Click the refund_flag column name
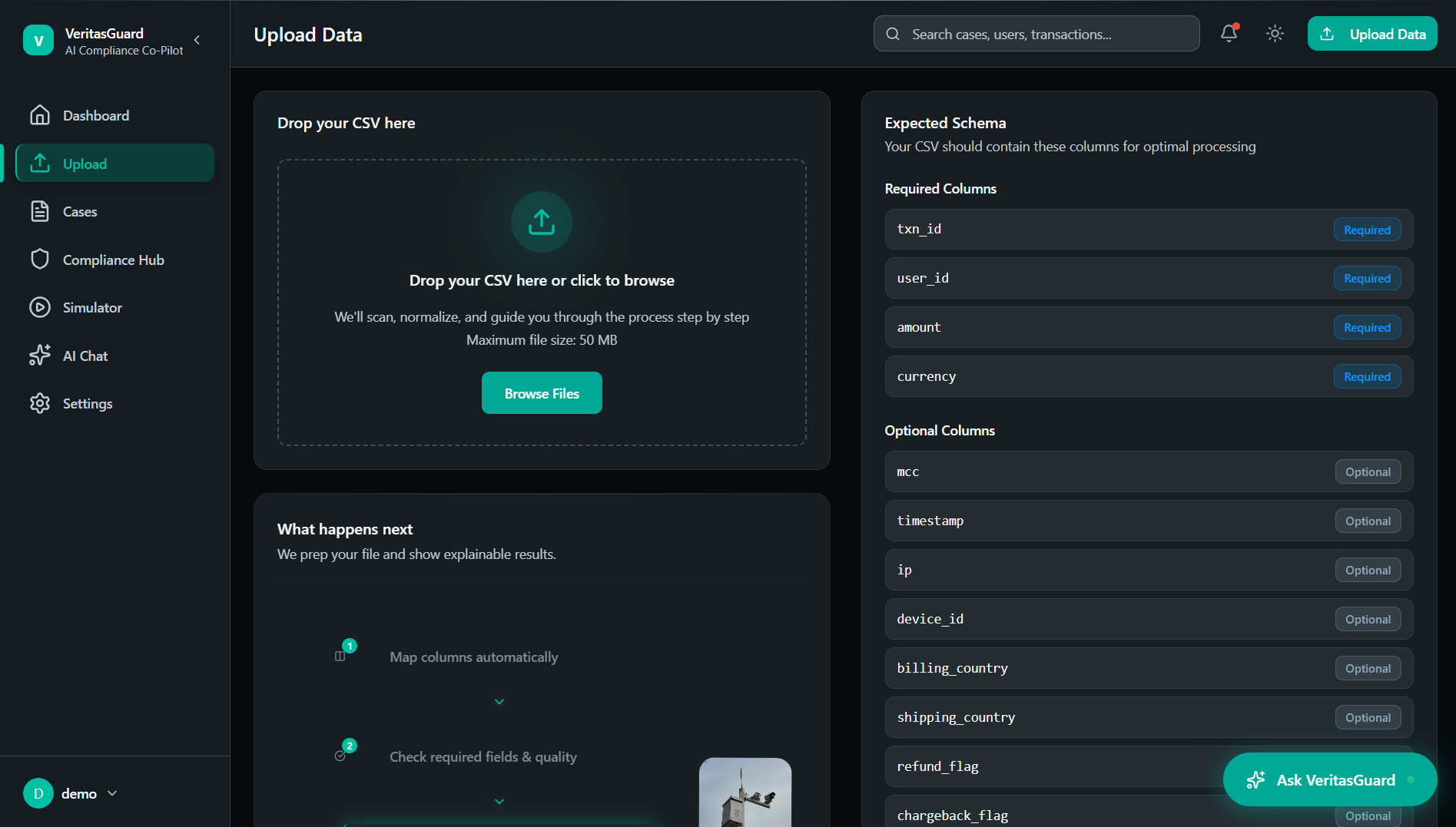This screenshot has height=827, width=1456. (937, 766)
